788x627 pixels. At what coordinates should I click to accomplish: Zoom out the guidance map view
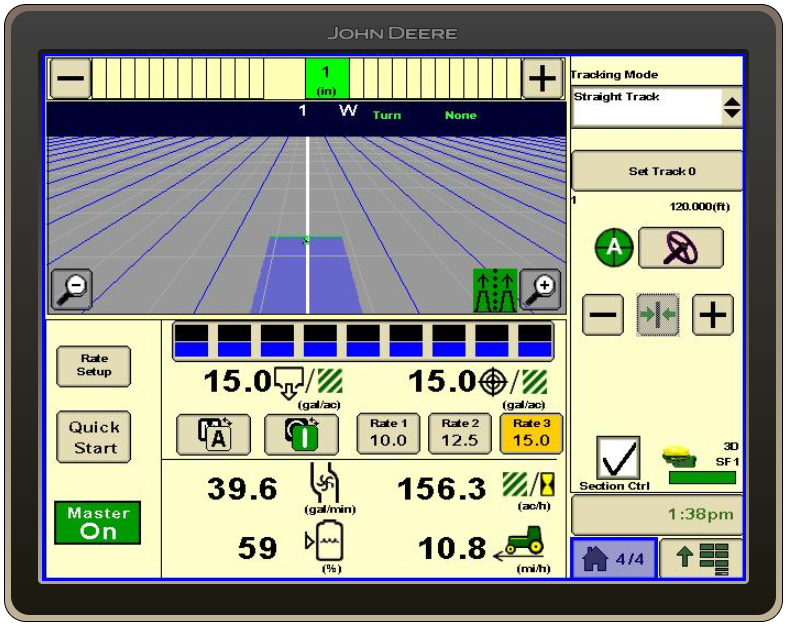click(72, 289)
